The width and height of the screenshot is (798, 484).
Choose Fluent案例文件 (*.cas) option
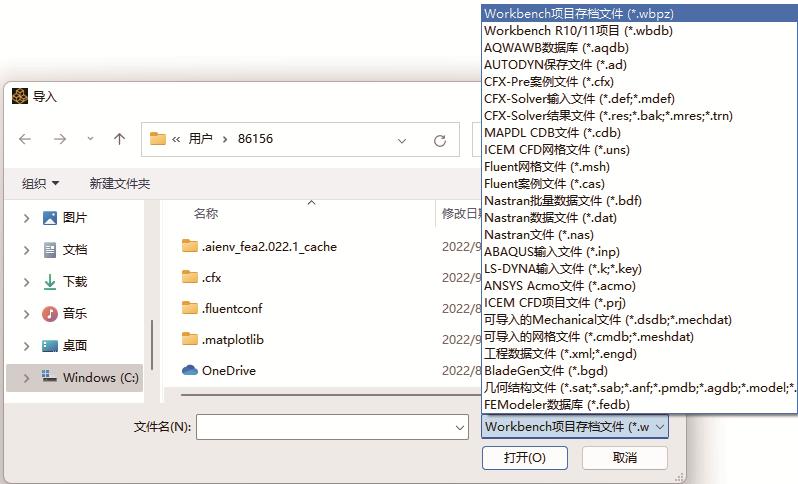pyautogui.click(x=639, y=184)
